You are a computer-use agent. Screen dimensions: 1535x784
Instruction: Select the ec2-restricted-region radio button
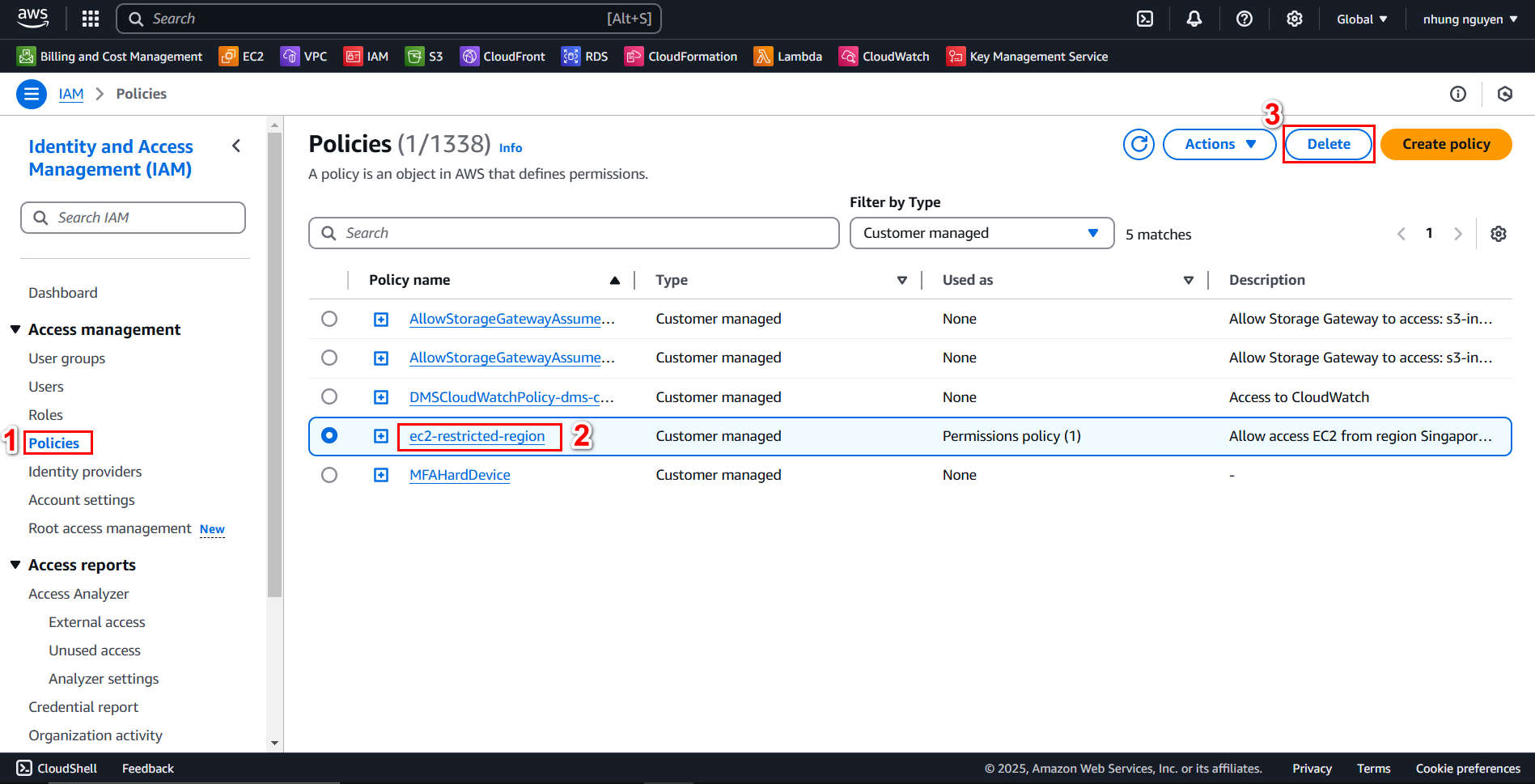tap(329, 435)
